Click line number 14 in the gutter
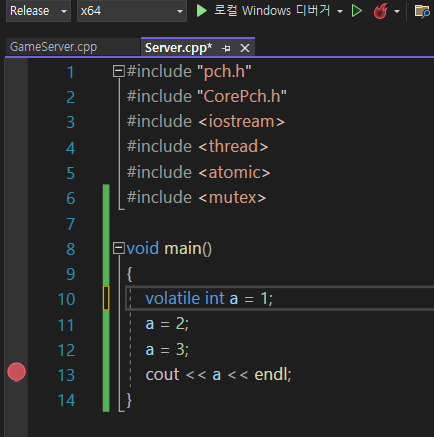The width and height of the screenshot is (434, 437). [66, 400]
